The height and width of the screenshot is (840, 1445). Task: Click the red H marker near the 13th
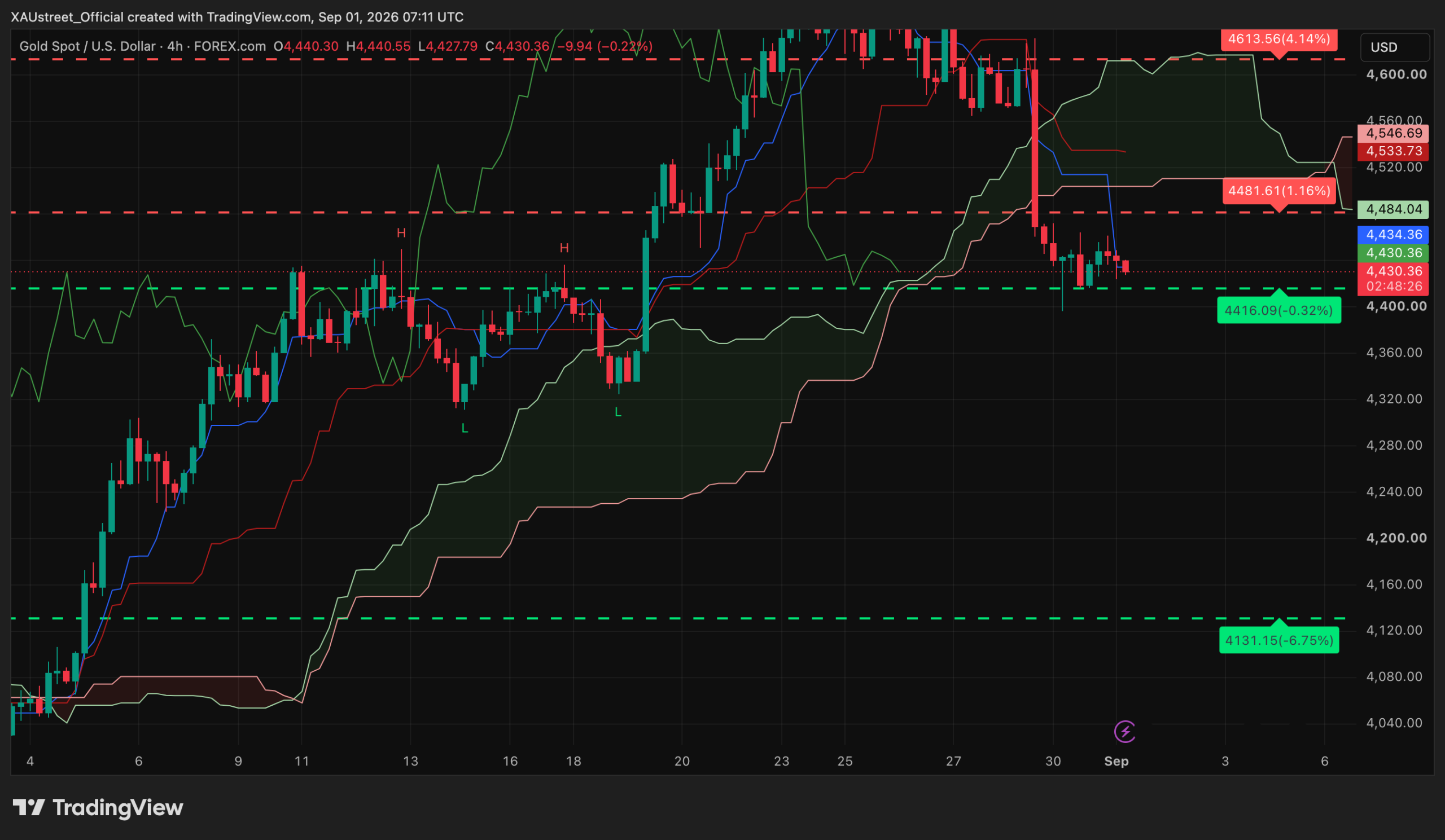pyautogui.click(x=401, y=232)
